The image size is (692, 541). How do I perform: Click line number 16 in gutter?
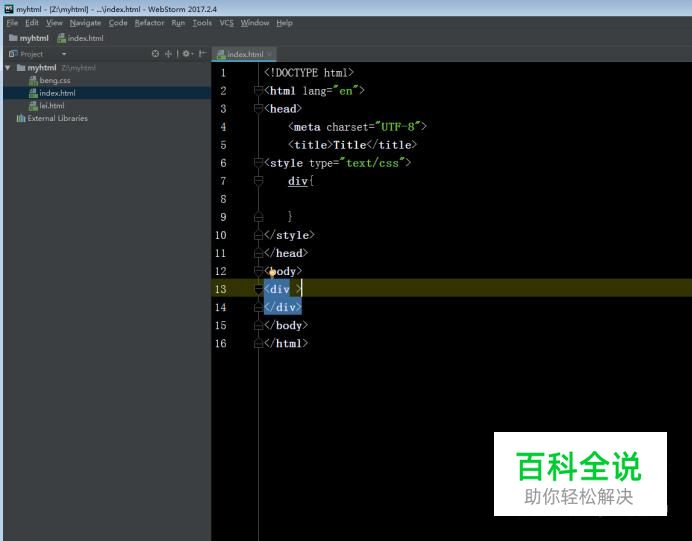[x=221, y=343]
